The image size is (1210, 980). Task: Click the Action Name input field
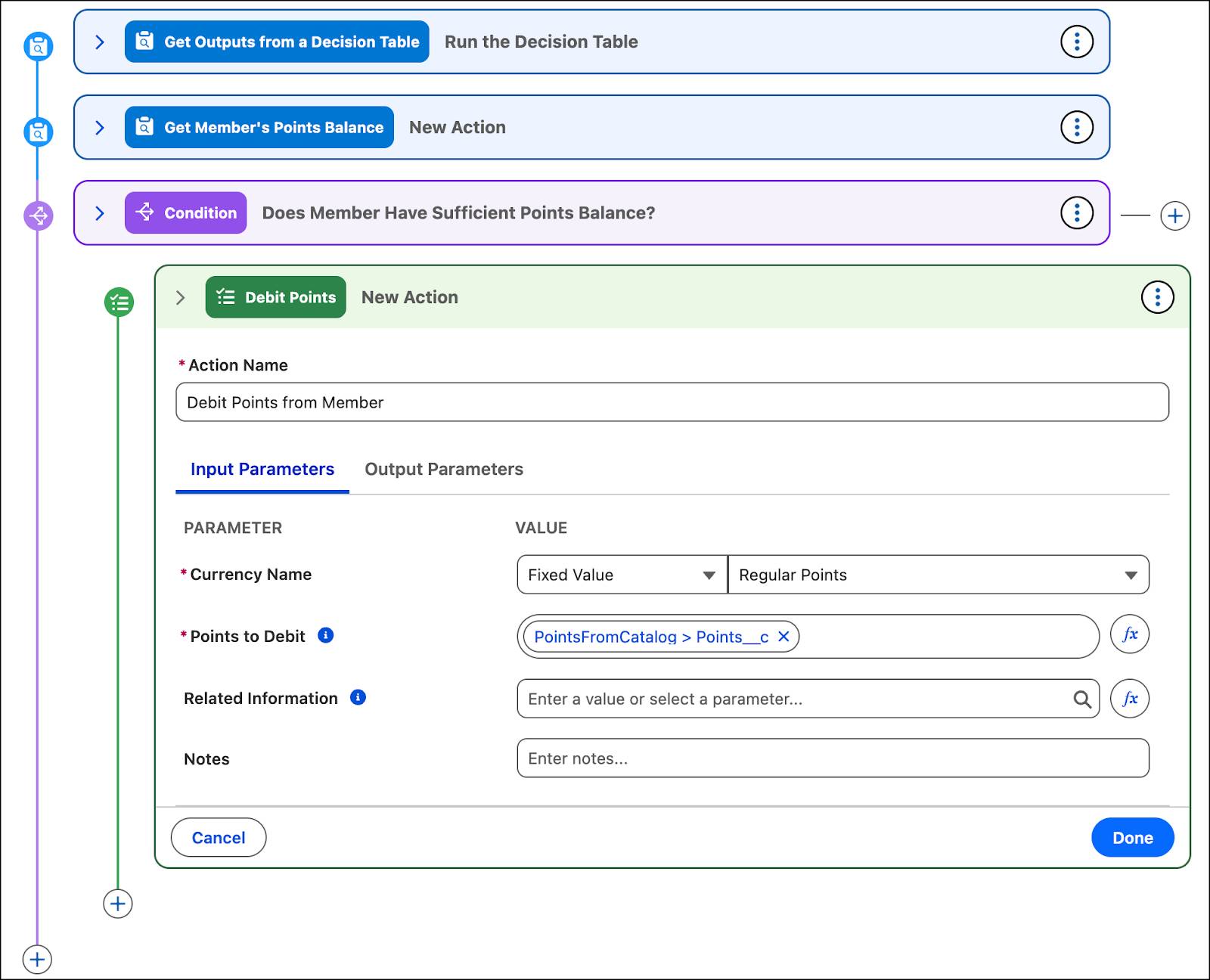point(672,402)
